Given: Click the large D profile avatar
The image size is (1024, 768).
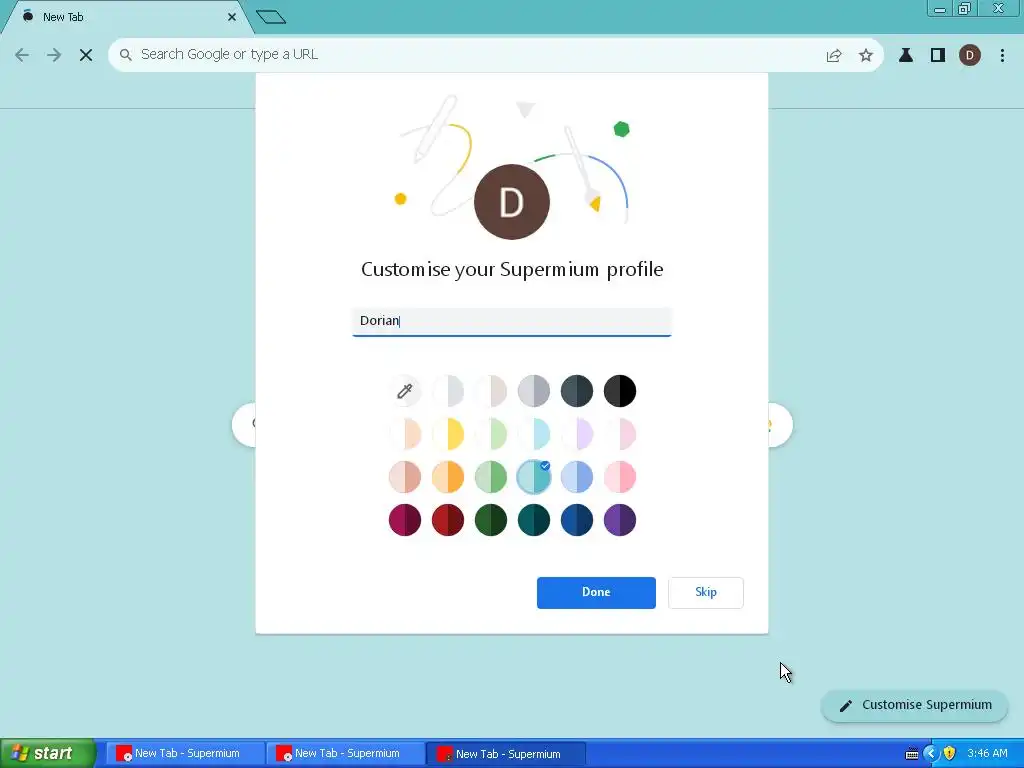Looking at the screenshot, I should point(512,202).
